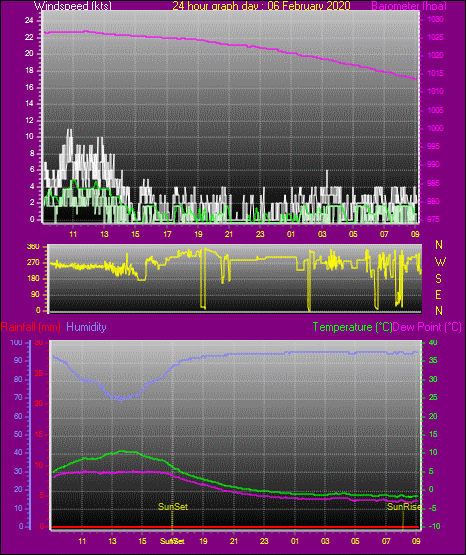Click the SunSet marker in temperature graph
Viewport: 466px width, 555px height.
click(x=173, y=507)
